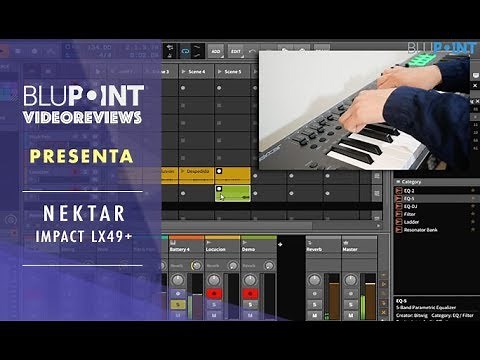
Task: Arm recording on Battery 4 track
Action: (x=178, y=294)
